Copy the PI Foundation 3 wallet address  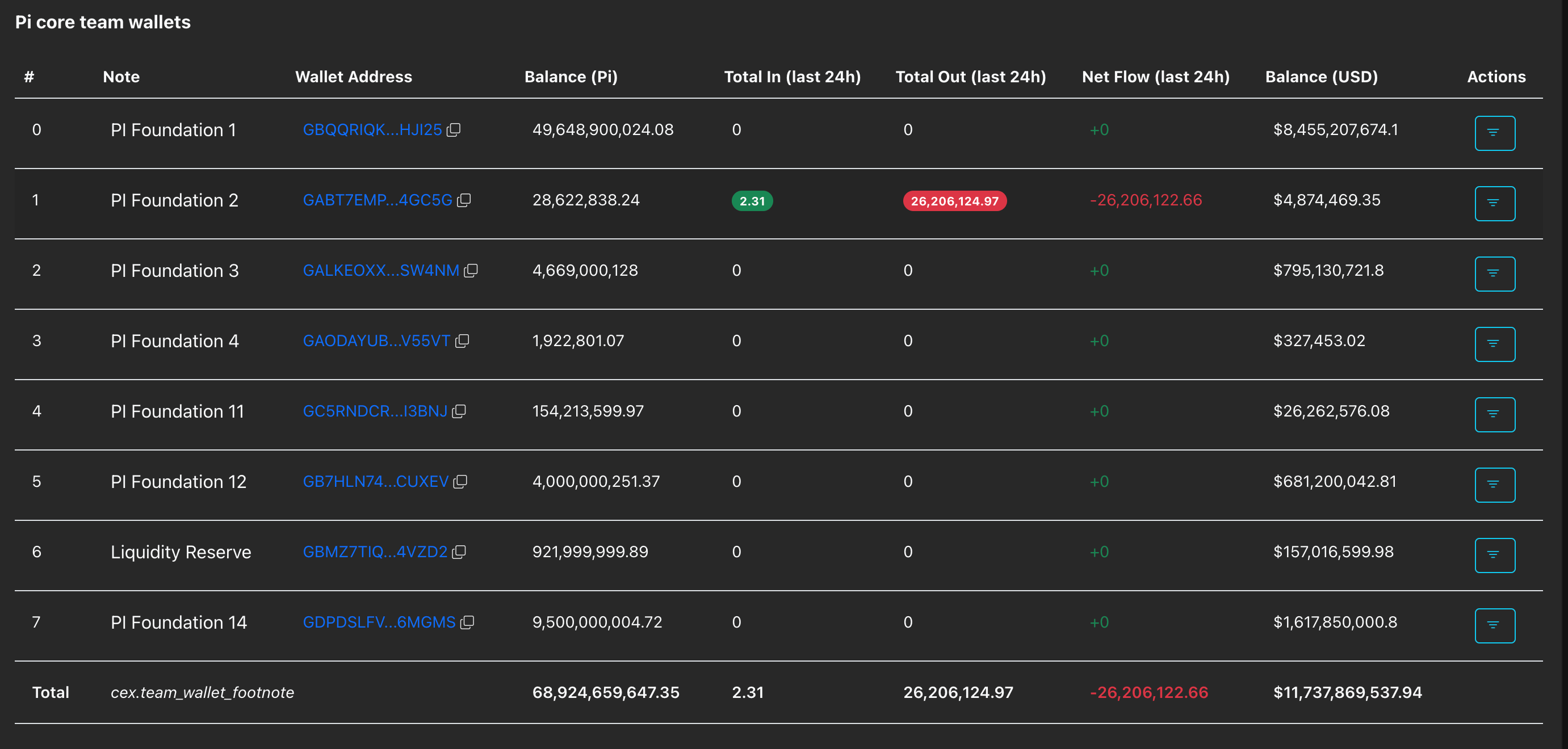(471, 270)
